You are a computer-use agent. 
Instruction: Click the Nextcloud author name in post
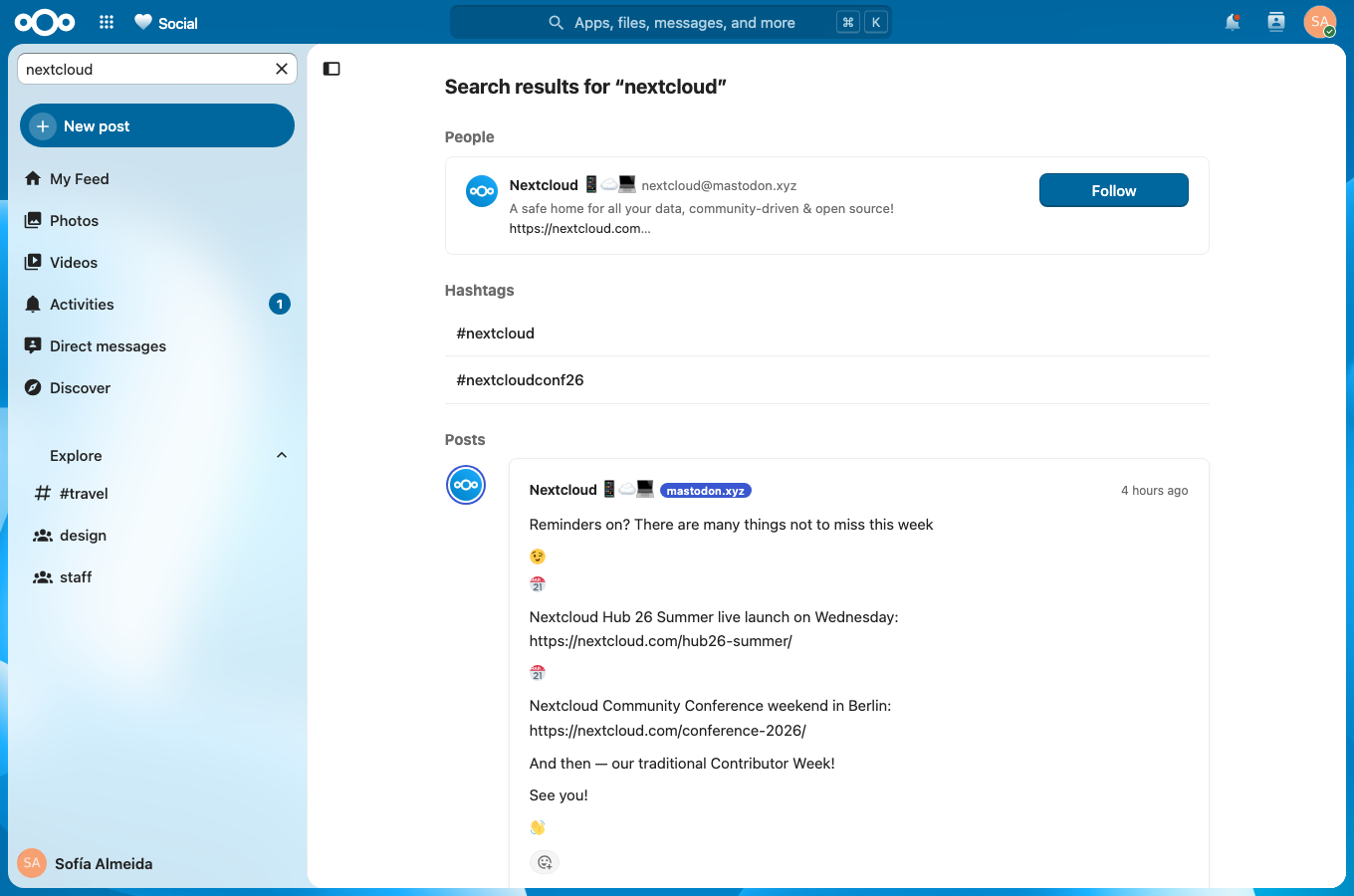click(564, 490)
